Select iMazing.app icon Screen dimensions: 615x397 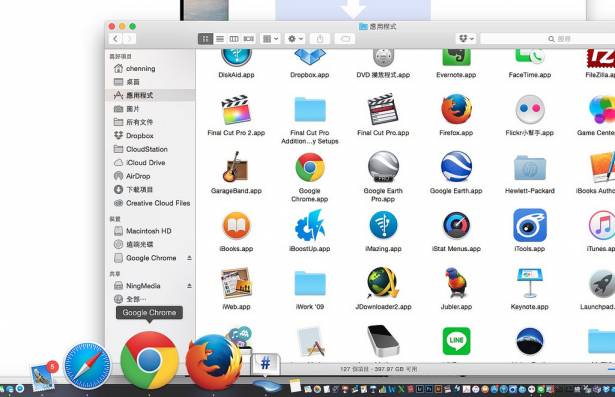click(x=383, y=226)
